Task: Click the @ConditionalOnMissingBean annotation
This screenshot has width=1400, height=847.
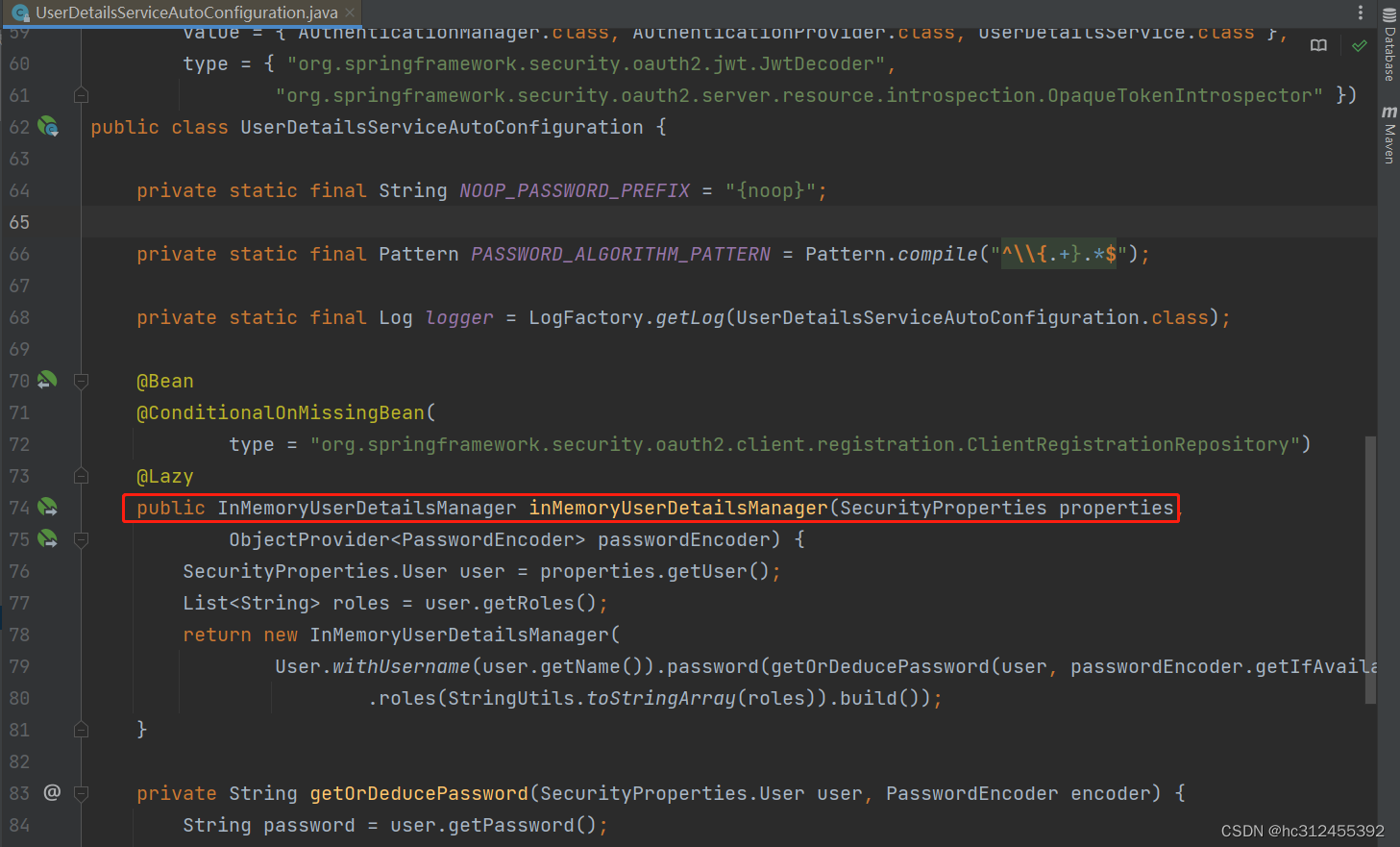Action: 281,412
